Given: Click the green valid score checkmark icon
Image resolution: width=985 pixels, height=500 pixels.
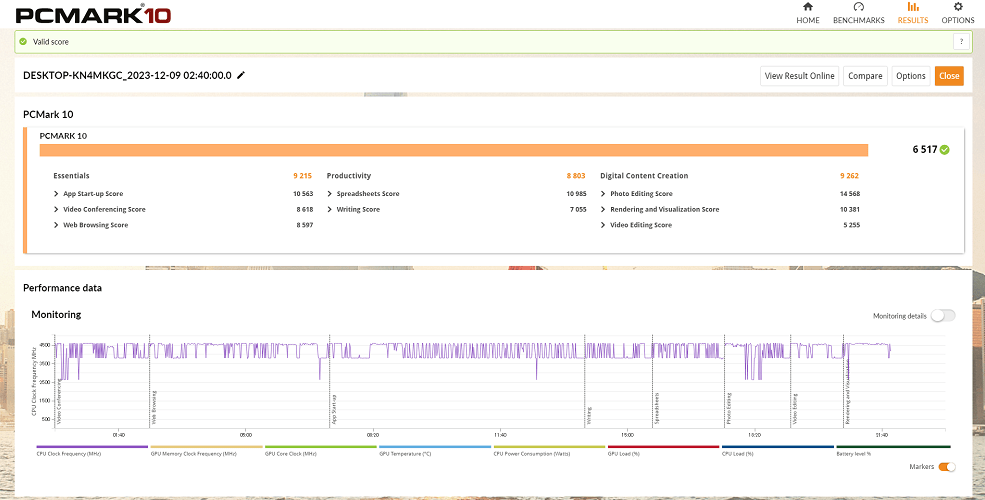Looking at the screenshot, I should coord(23,41).
